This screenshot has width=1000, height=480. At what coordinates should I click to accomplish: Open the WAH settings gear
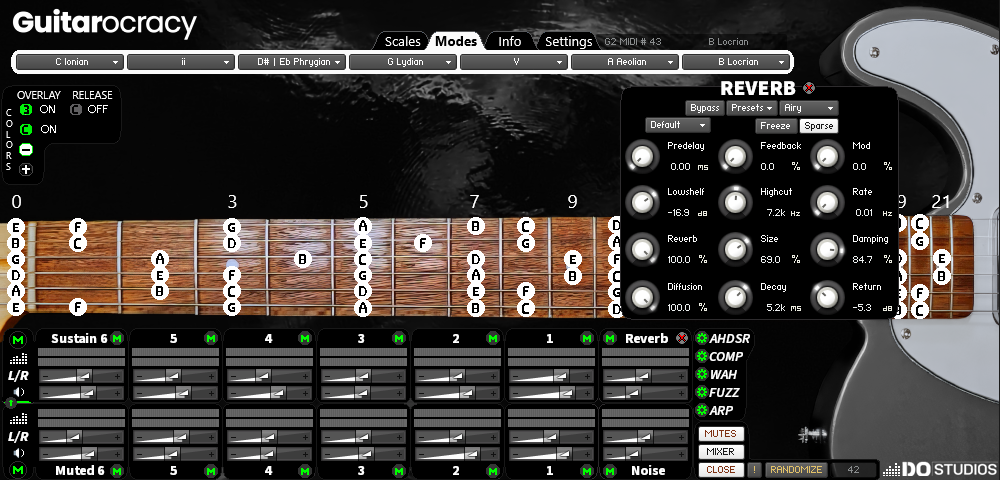pos(702,374)
